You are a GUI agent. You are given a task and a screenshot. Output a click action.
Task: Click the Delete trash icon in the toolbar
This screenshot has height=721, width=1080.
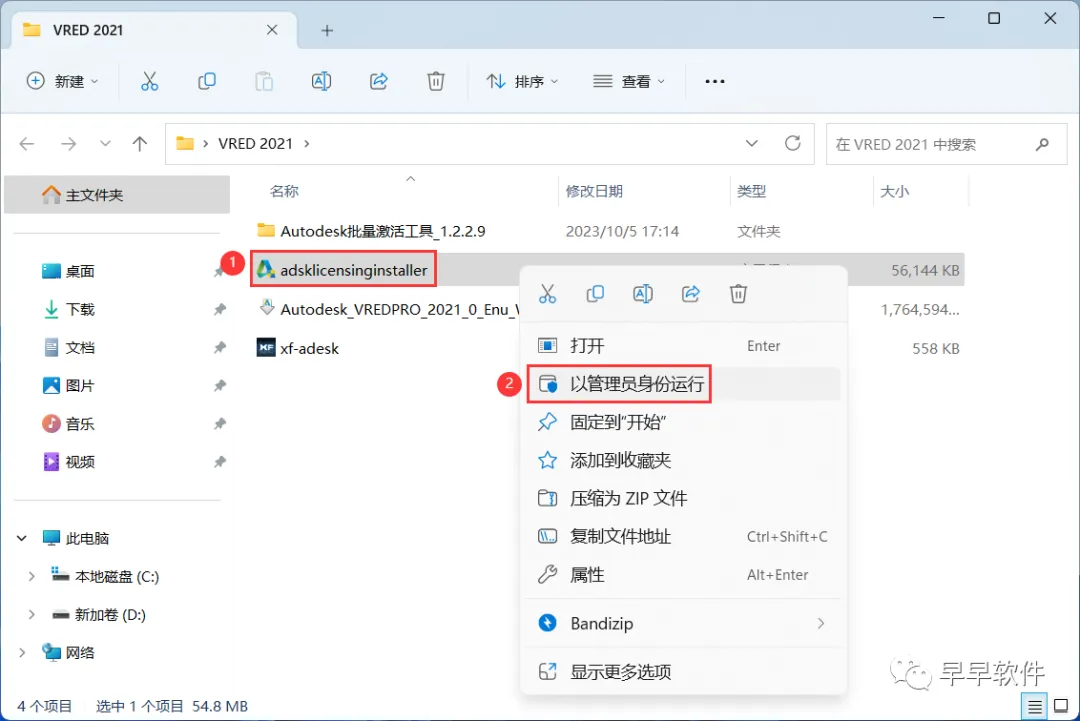tap(435, 81)
